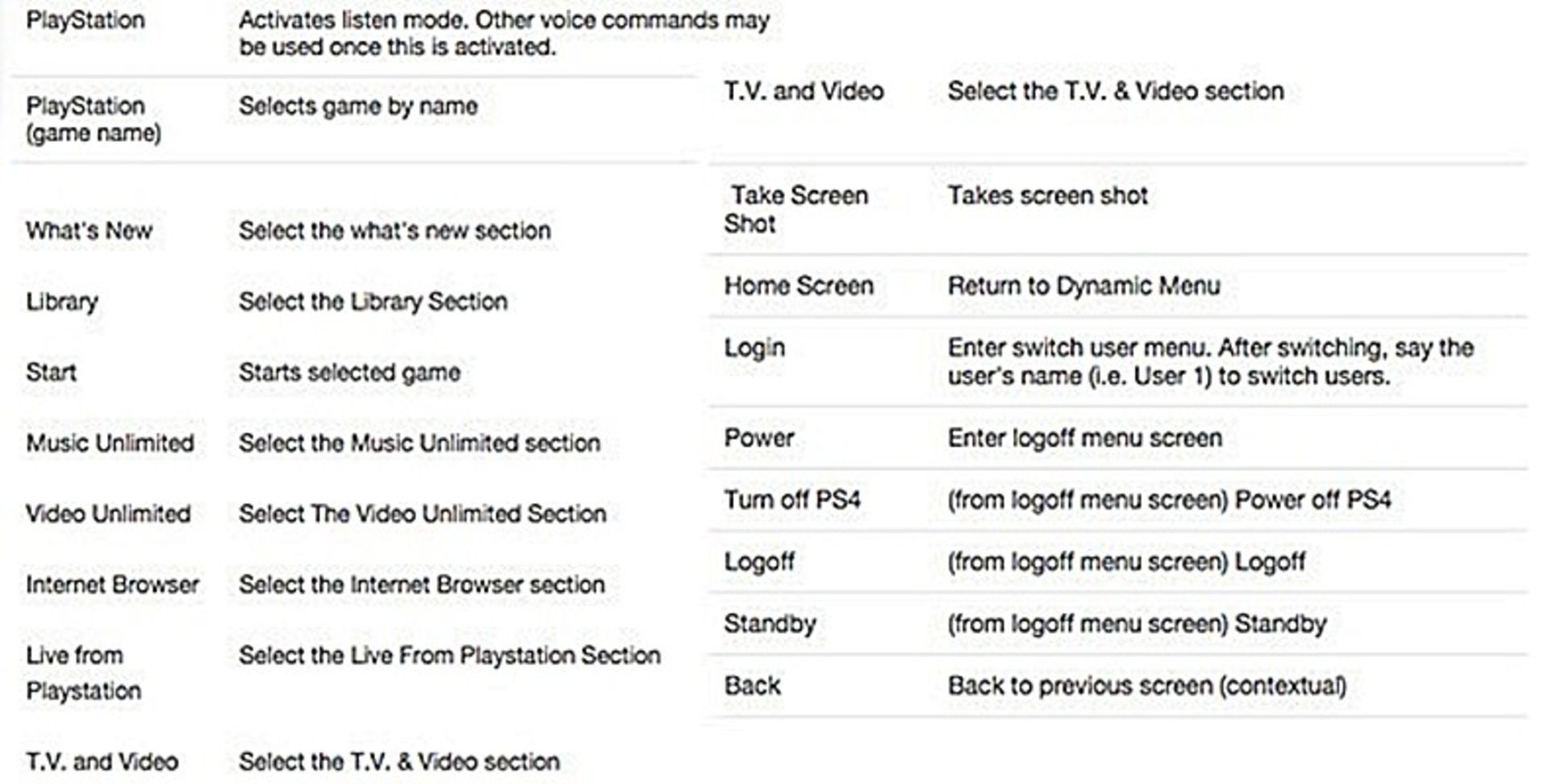Click the Standby command label

tap(770, 623)
